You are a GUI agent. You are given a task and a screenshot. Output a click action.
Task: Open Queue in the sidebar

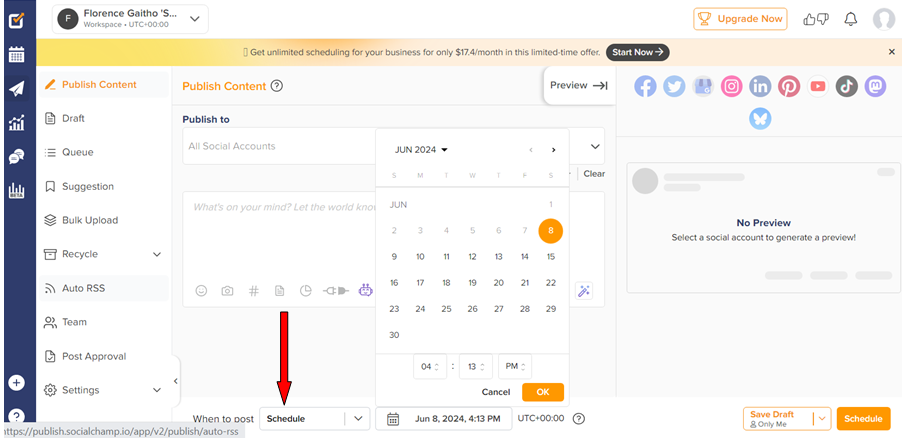[78, 153]
